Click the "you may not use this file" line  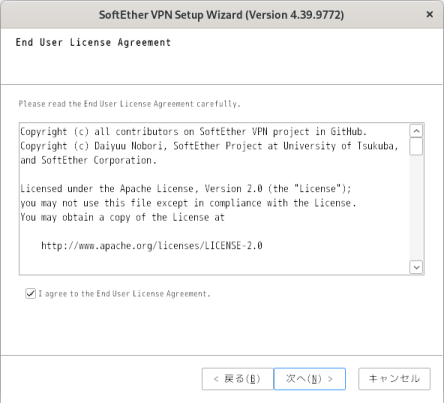click(x=188, y=203)
